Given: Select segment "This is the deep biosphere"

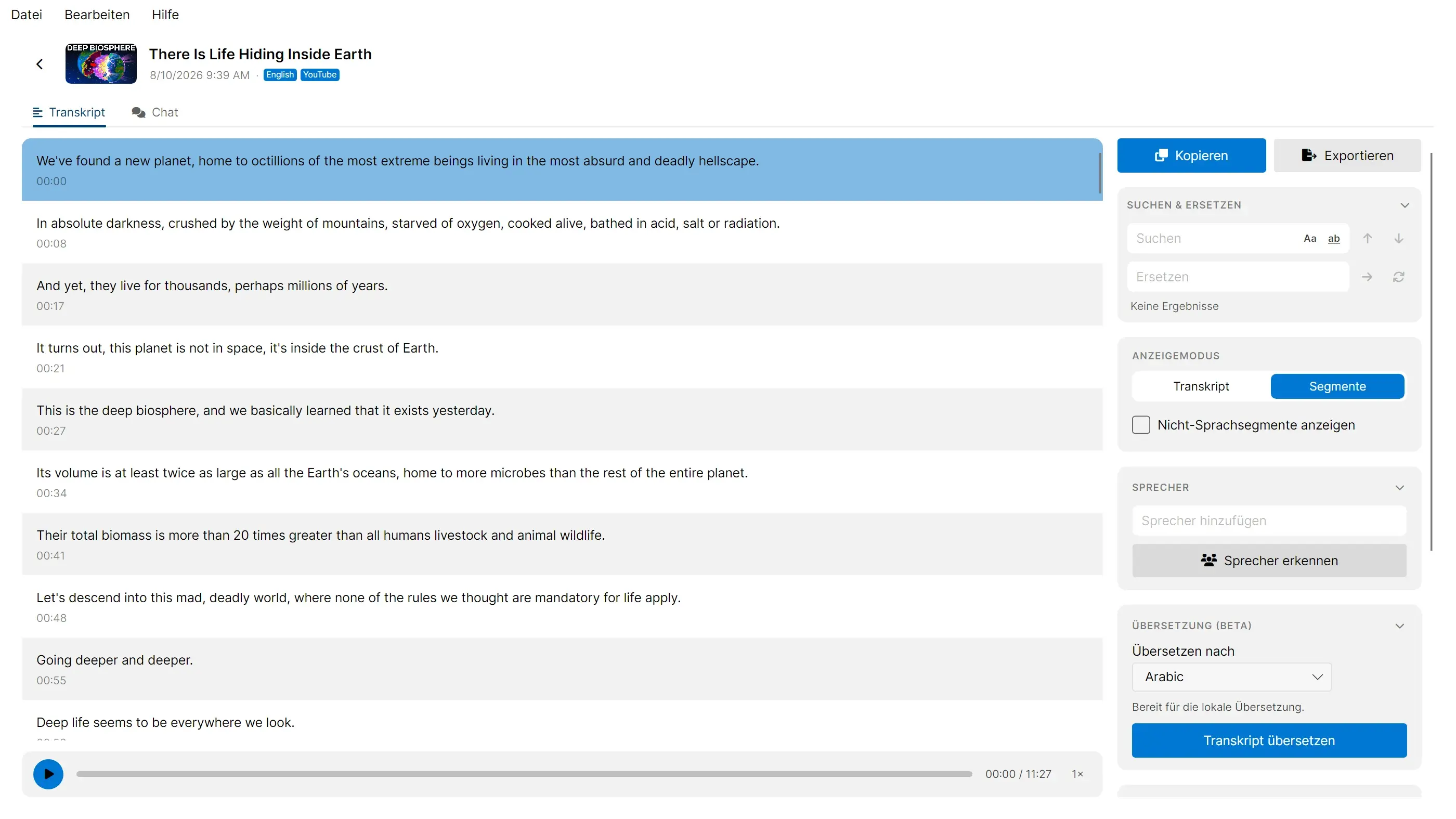Looking at the screenshot, I should [562, 420].
